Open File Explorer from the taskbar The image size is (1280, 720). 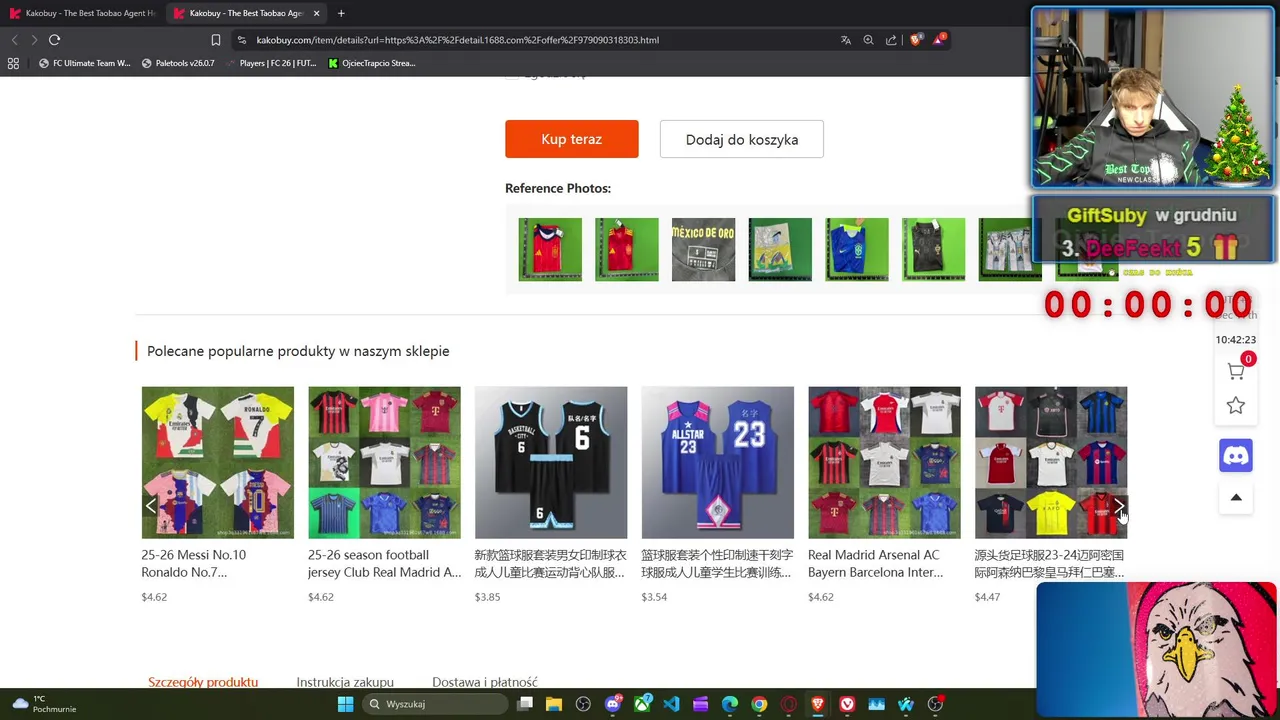point(554,704)
